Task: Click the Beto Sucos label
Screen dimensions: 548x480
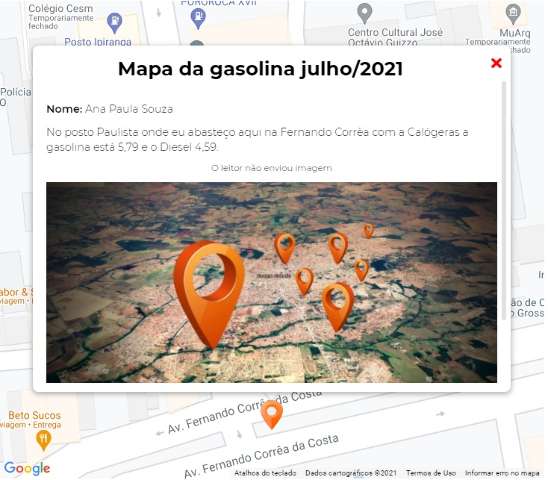Action: pos(35,415)
